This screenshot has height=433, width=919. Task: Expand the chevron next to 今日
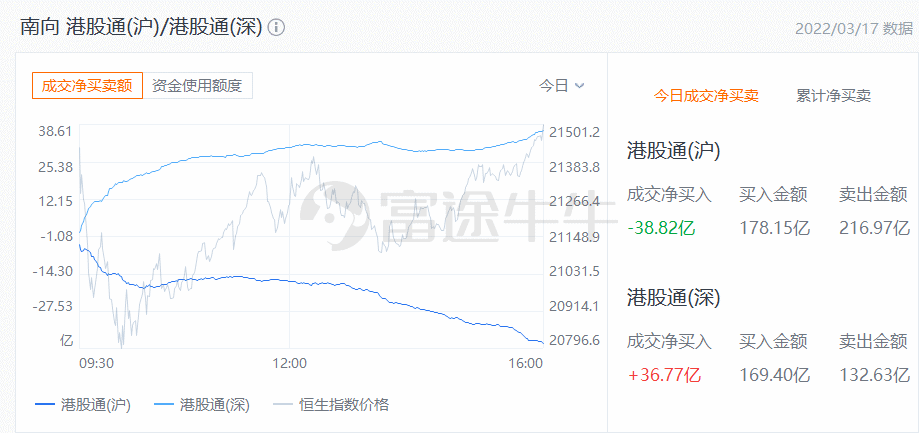[x=580, y=86]
